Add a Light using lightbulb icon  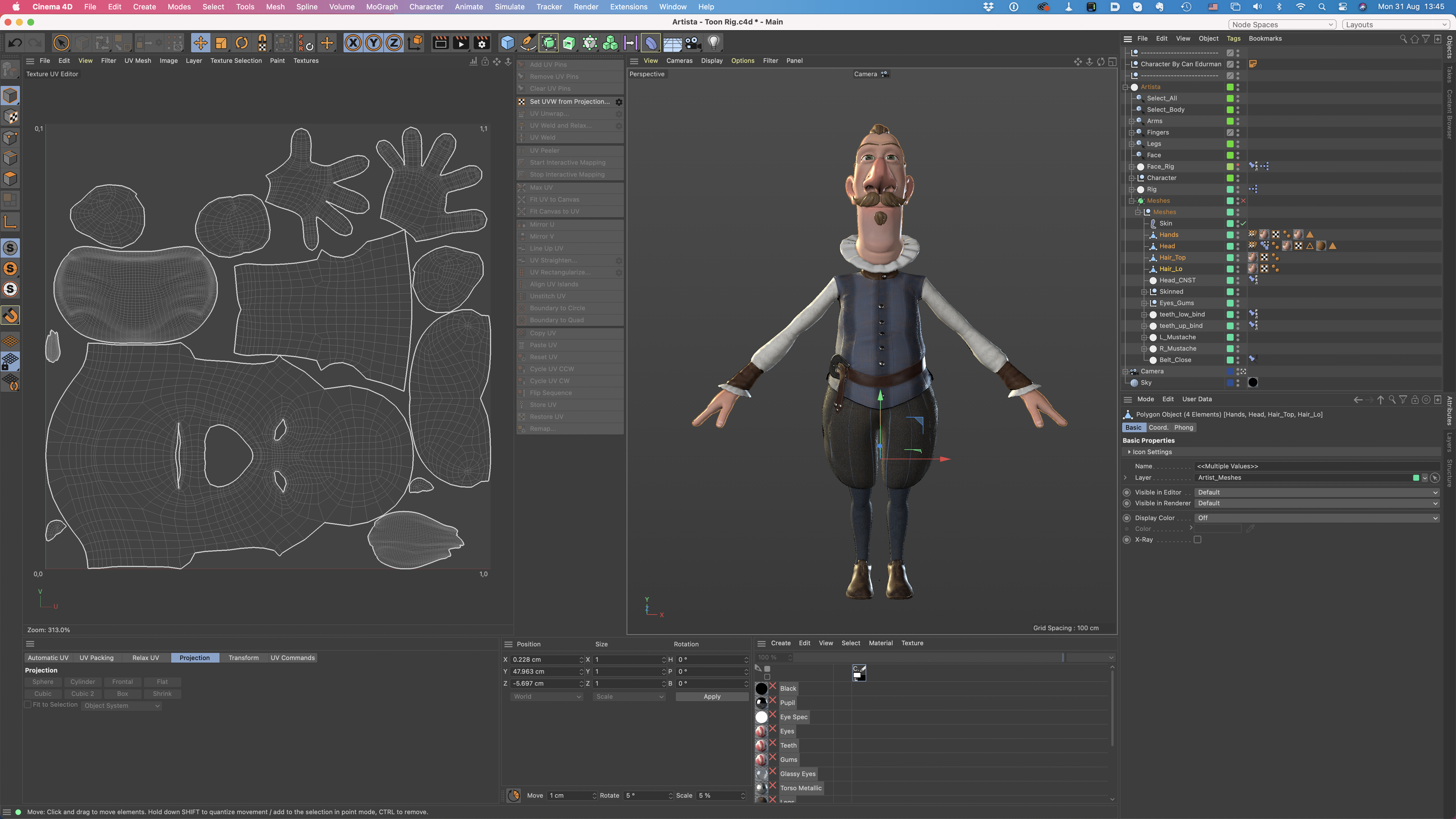[714, 43]
